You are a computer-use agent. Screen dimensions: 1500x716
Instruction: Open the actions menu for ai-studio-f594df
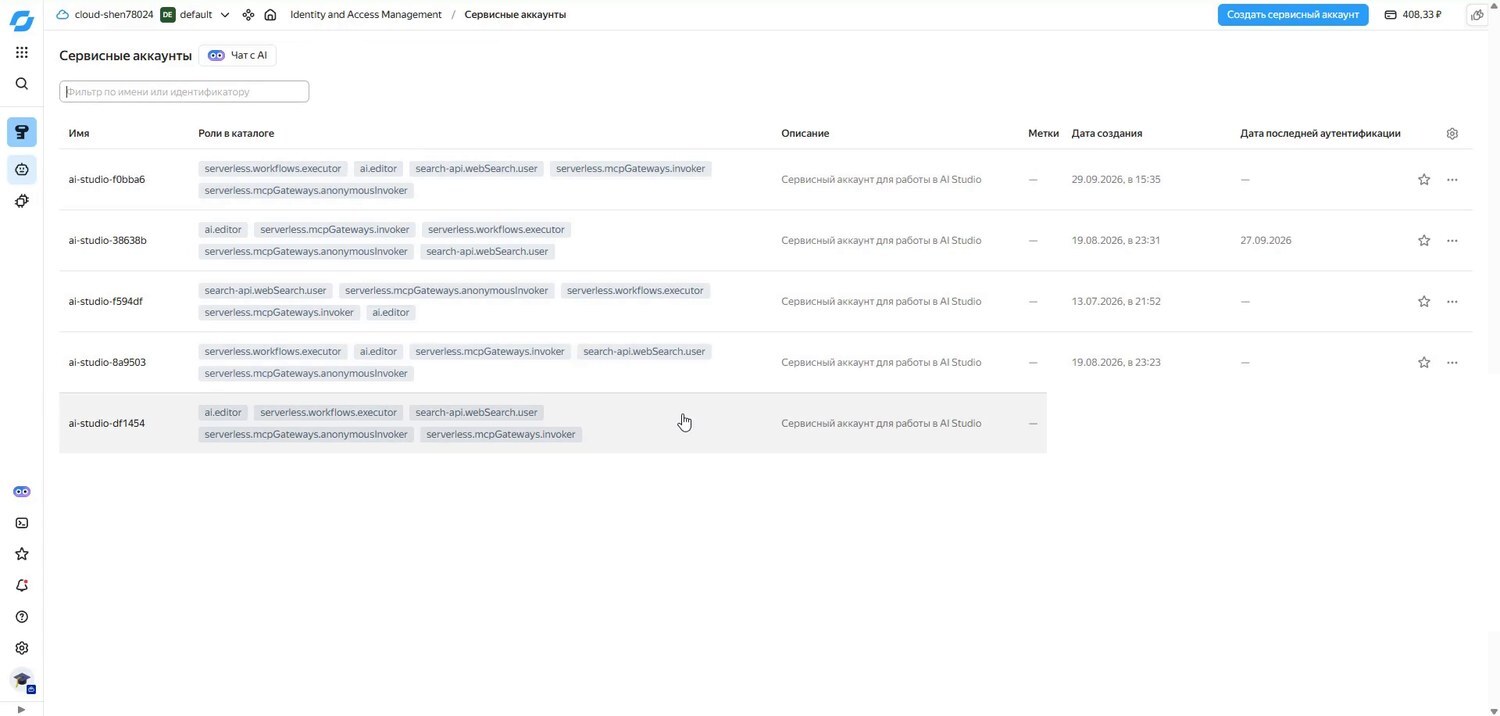[x=1452, y=302]
